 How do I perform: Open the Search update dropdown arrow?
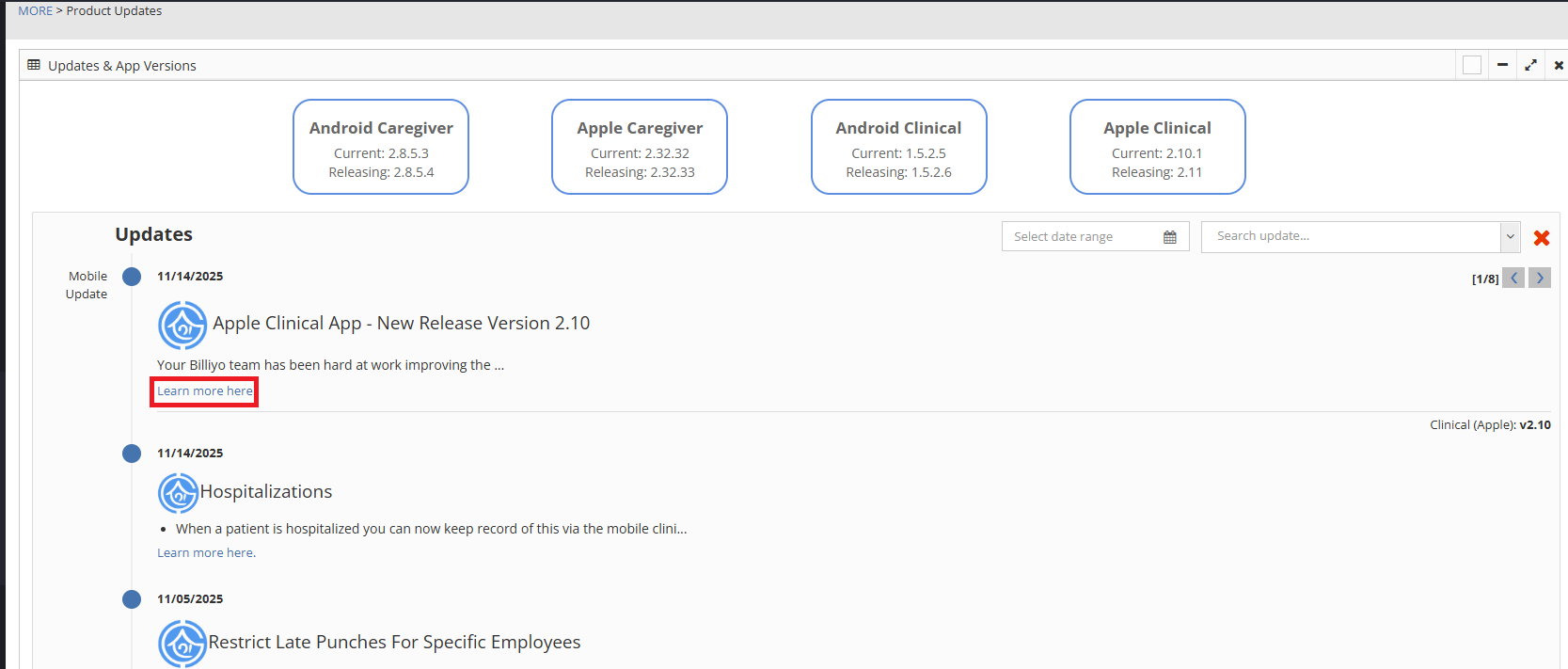[1510, 237]
